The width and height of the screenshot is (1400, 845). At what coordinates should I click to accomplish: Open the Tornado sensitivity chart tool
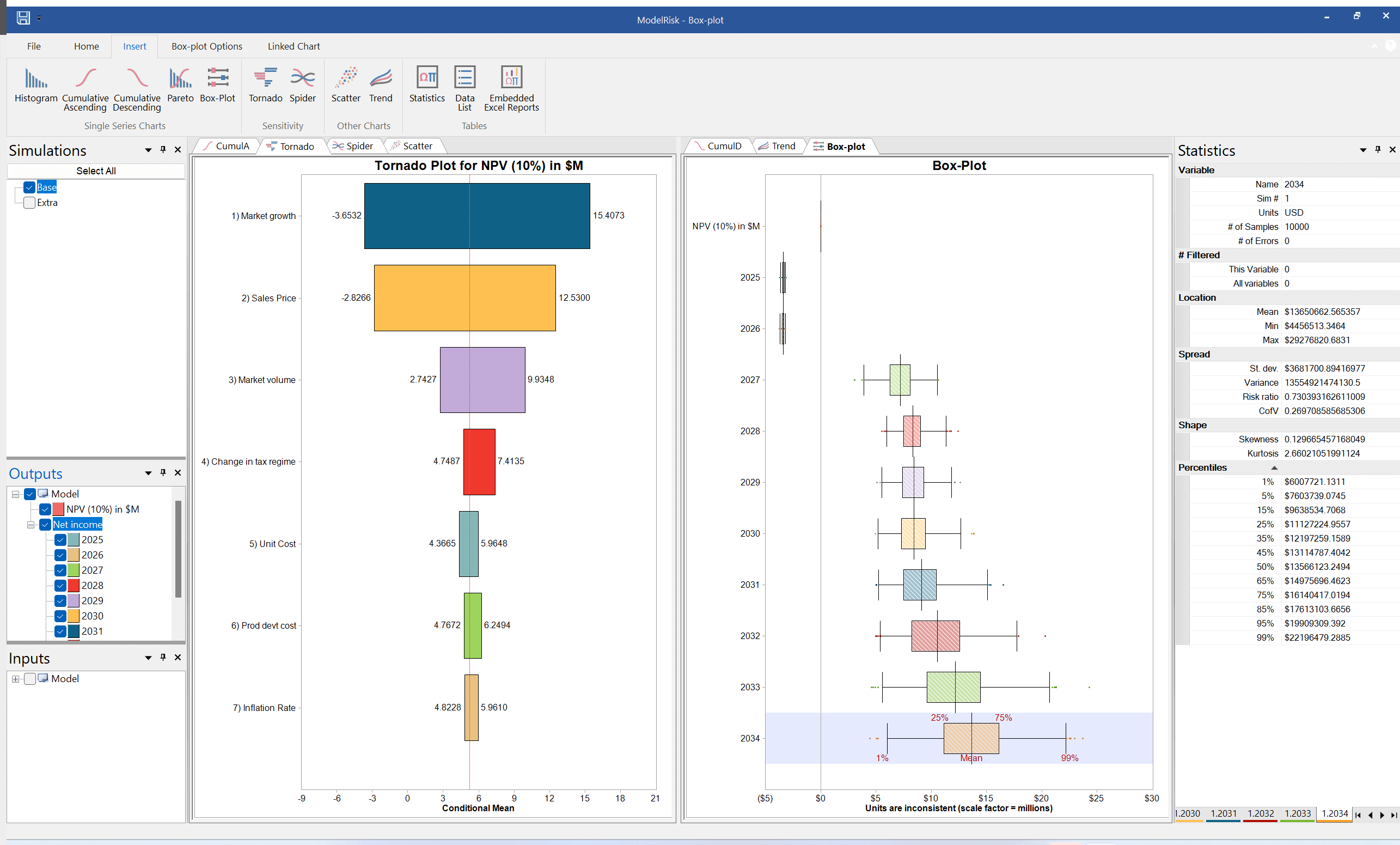[x=265, y=86]
